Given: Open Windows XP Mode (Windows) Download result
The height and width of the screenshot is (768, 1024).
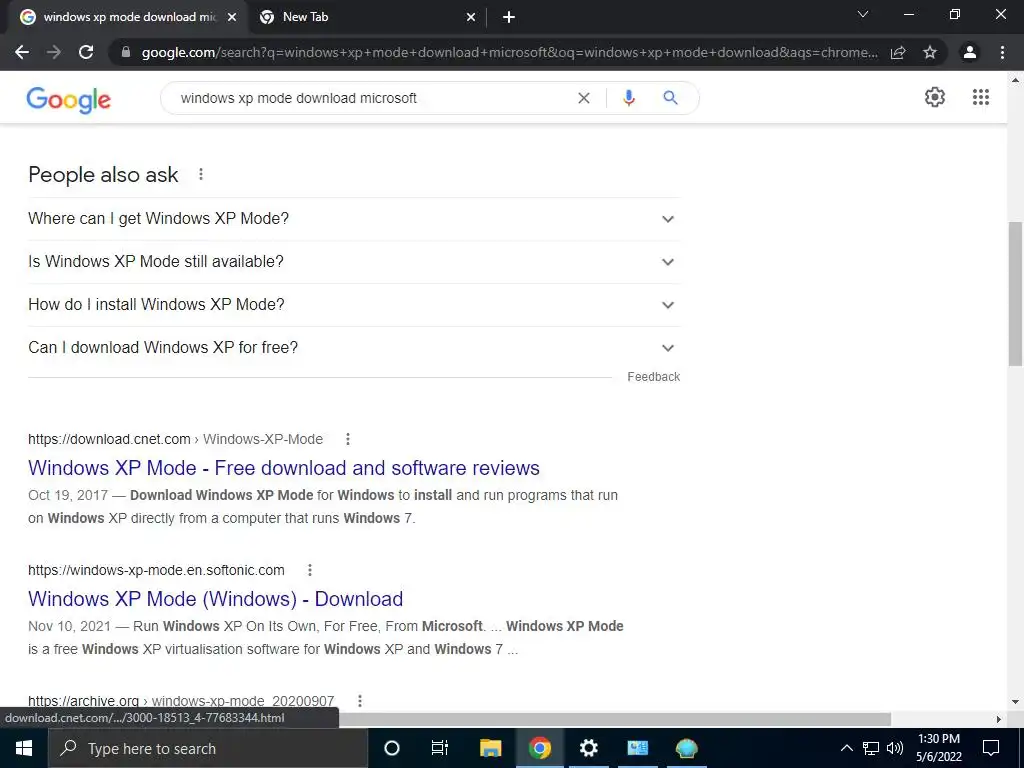Looking at the screenshot, I should pyautogui.click(x=216, y=599).
